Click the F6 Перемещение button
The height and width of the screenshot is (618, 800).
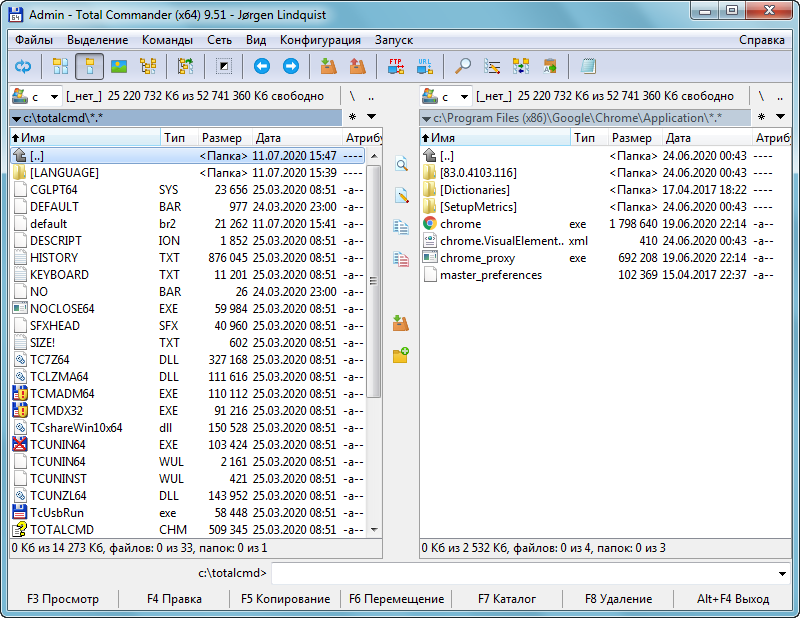tap(396, 599)
